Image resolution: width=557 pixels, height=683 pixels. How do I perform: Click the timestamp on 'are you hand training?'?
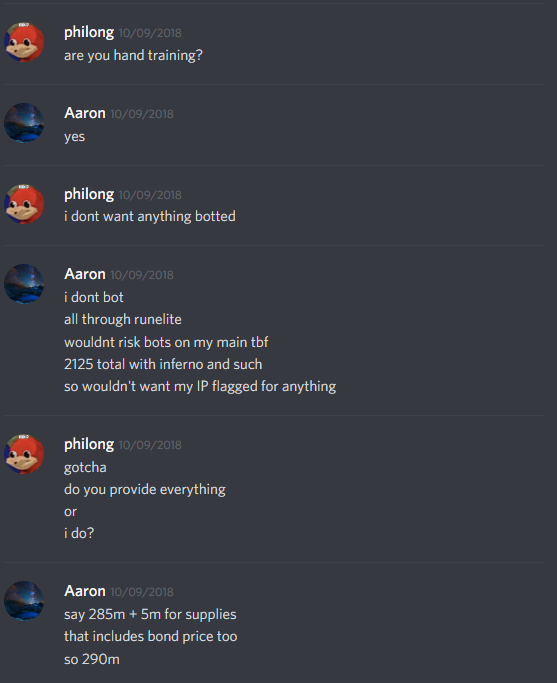[x=150, y=33]
